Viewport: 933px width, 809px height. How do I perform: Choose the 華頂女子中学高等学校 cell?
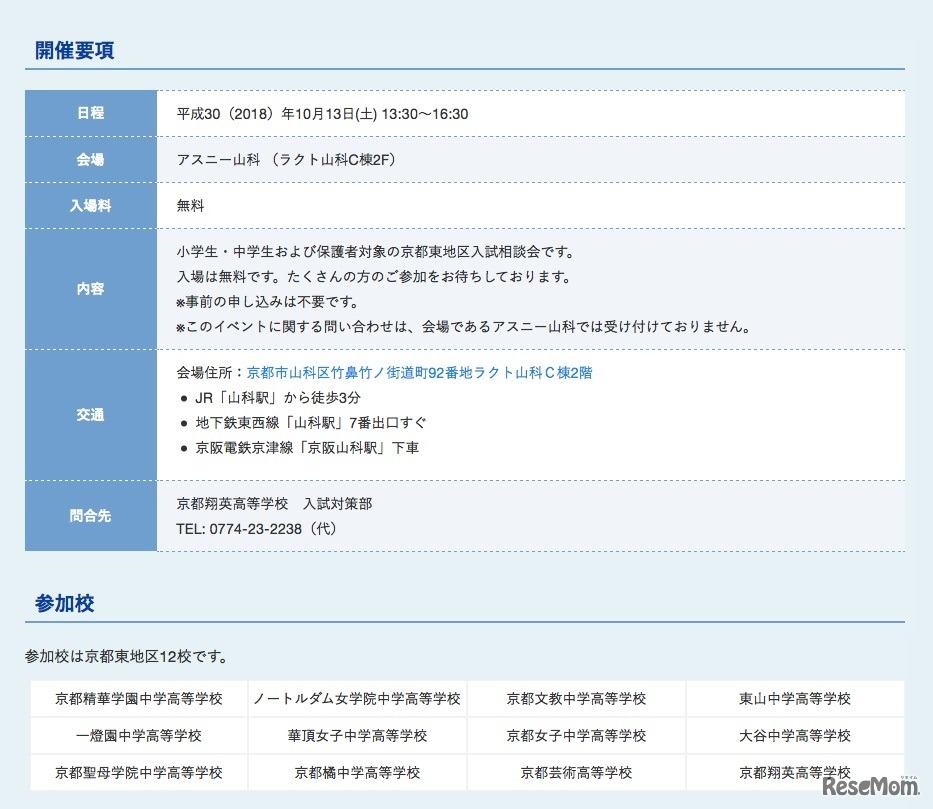pyautogui.click(x=357, y=735)
